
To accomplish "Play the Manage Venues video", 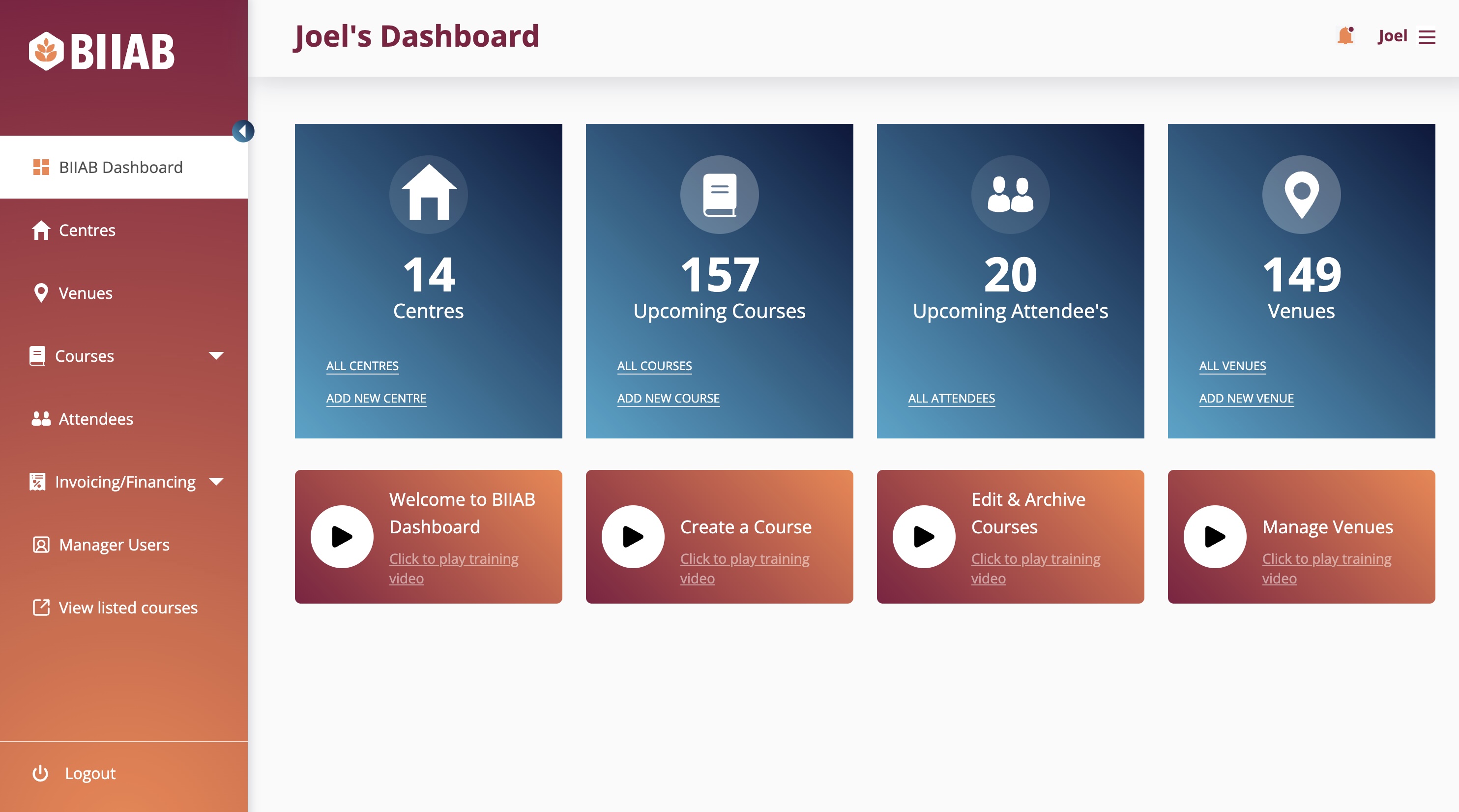I will click(1215, 536).
